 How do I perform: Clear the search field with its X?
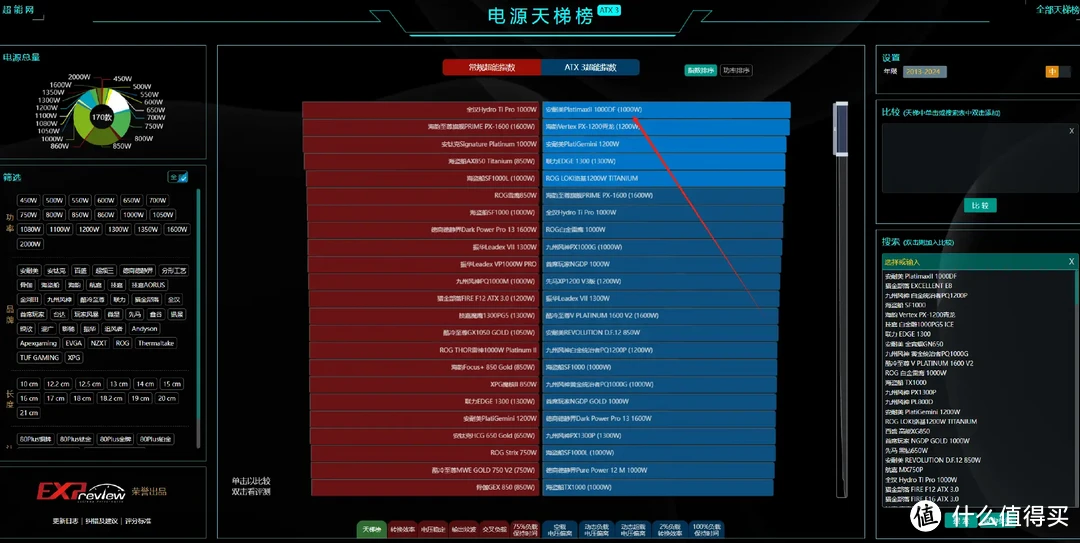tap(1071, 262)
